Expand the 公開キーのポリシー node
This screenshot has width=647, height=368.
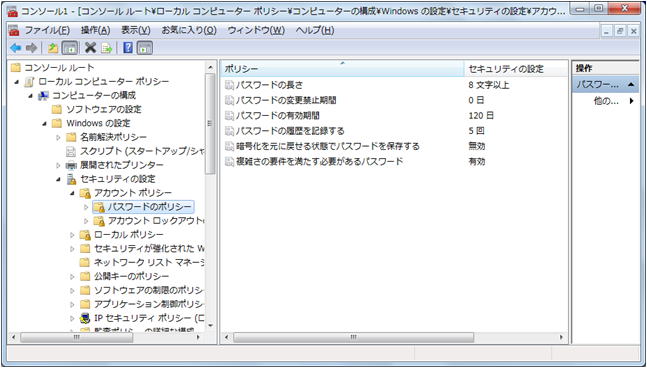point(72,276)
